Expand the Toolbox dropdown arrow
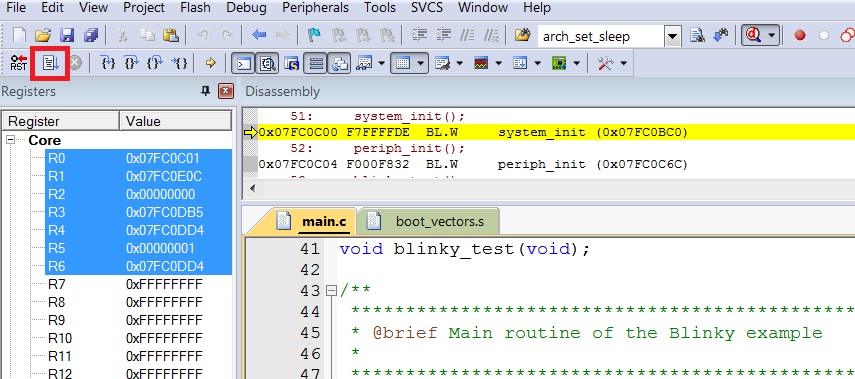This screenshot has width=855, height=379. 623,64
